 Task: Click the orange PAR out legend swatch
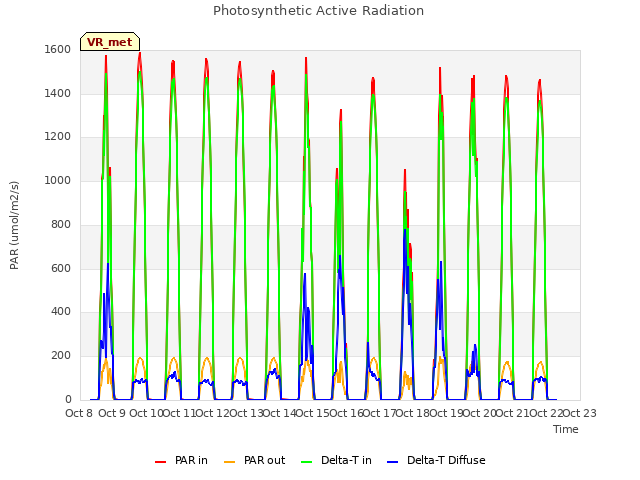pyautogui.click(x=230, y=461)
